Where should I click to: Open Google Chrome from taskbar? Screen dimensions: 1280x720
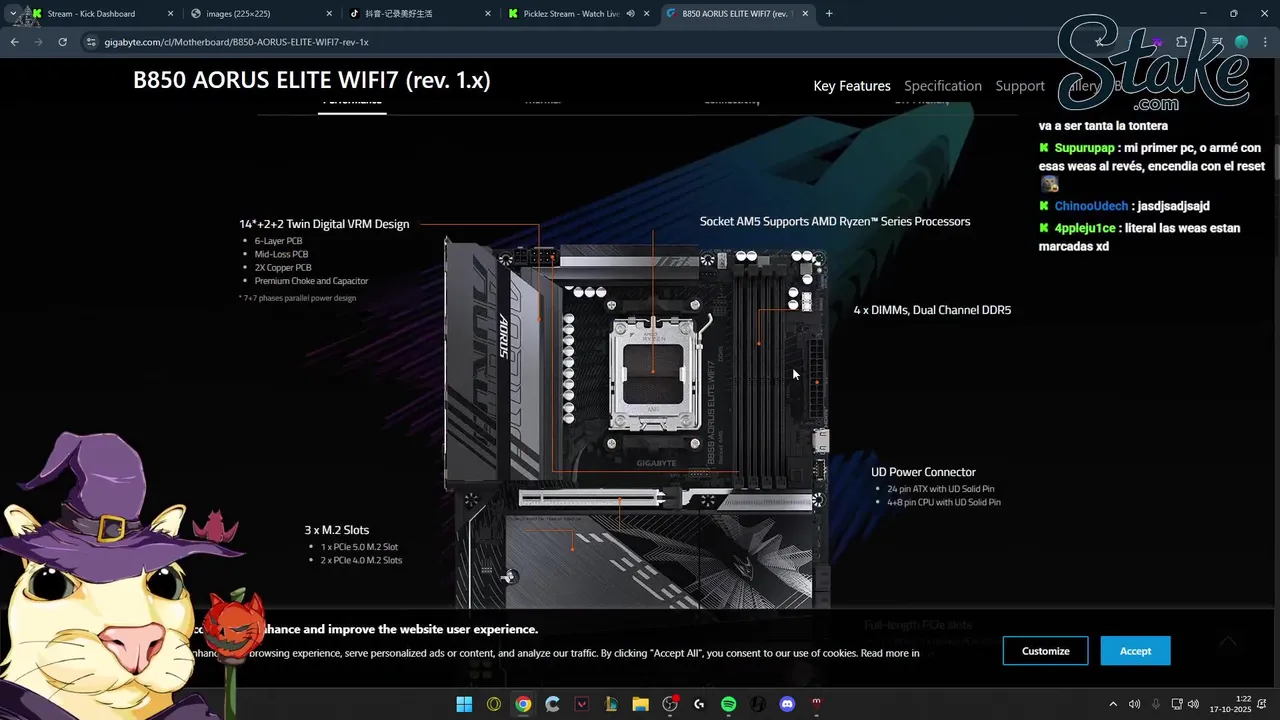tap(523, 704)
